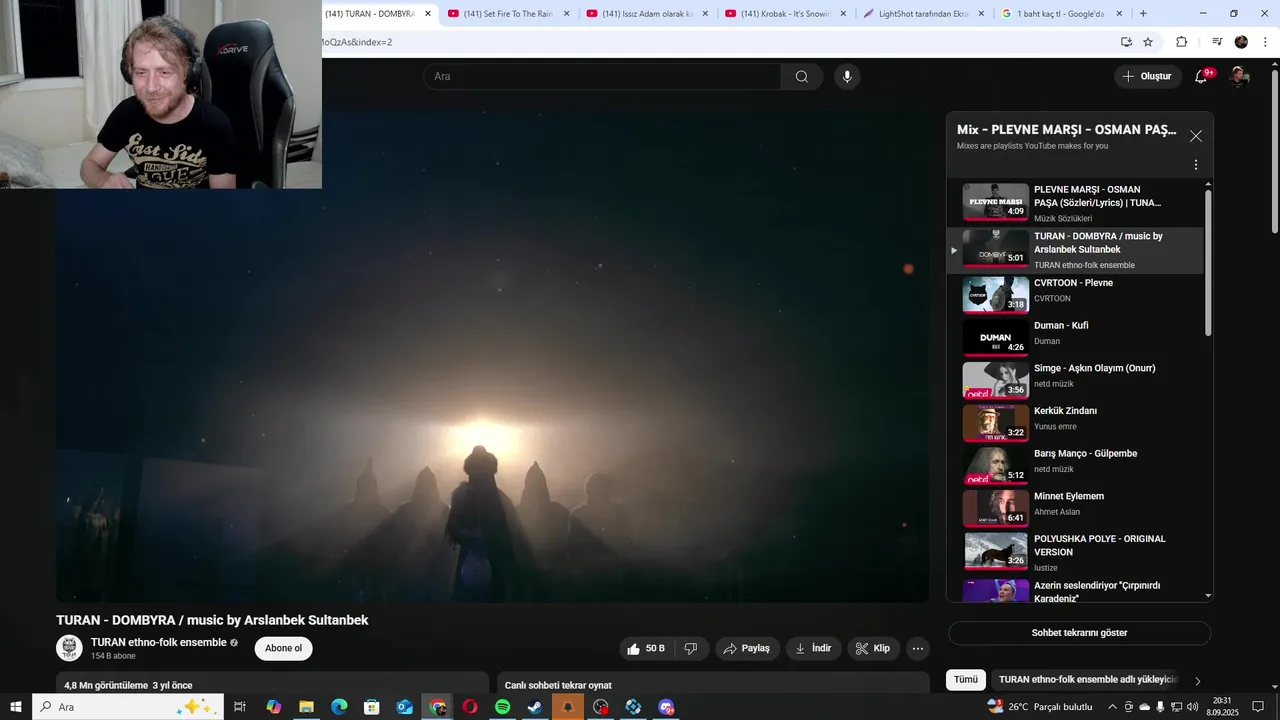Viewport: 1280px width, 720px height.
Task: Click Sohbet tekrarını göster button
Action: 1079,633
